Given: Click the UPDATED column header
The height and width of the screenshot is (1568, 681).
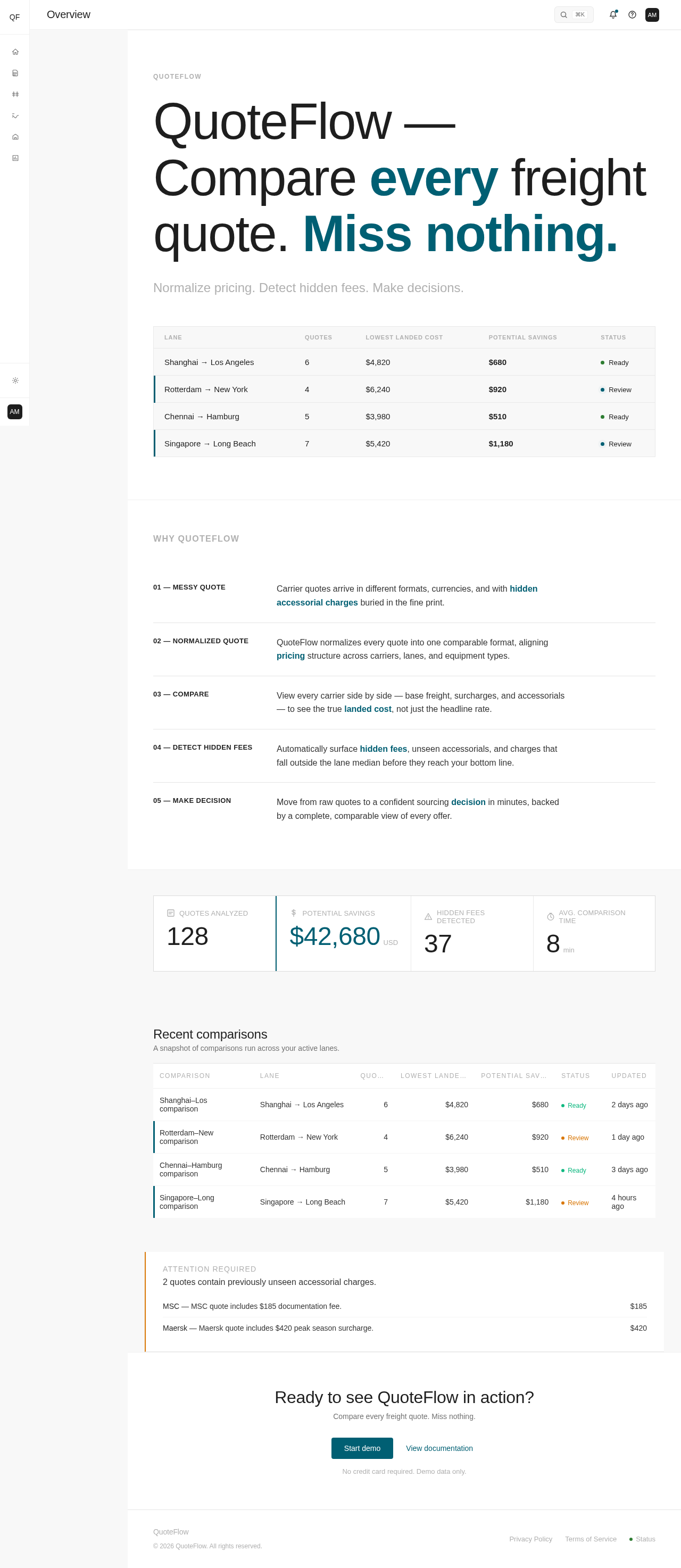Looking at the screenshot, I should point(629,1075).
